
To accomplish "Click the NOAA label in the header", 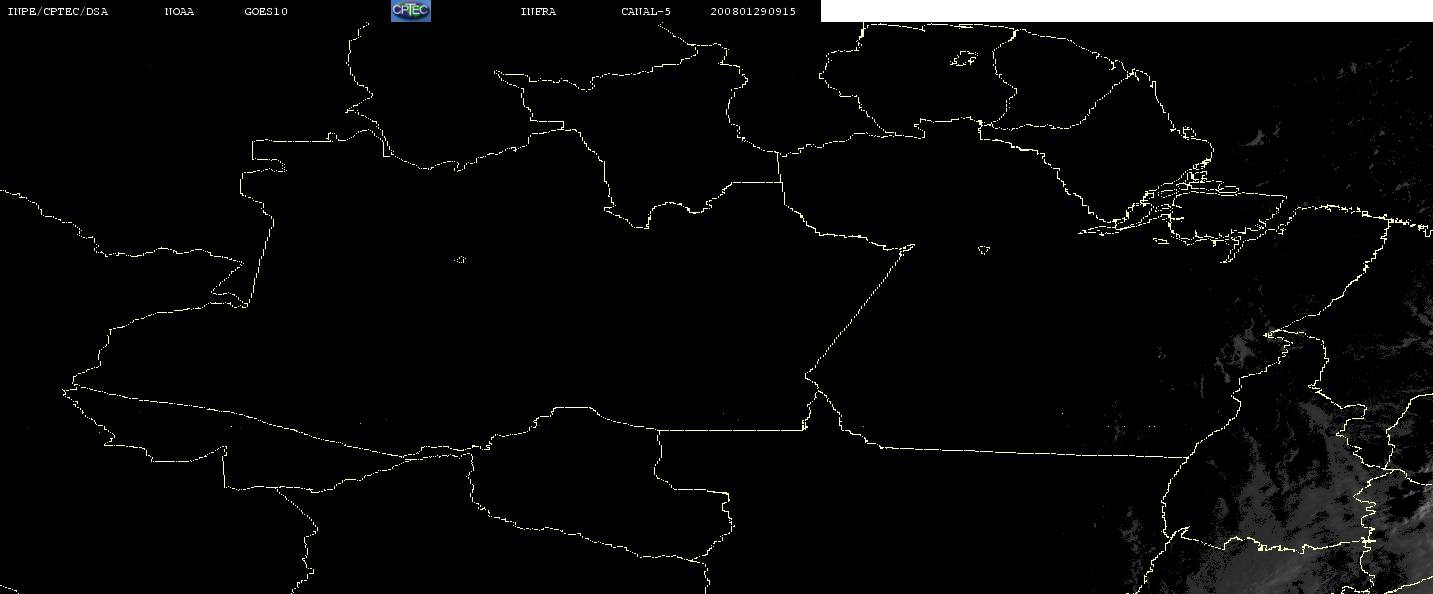I will (x=179, y=12).
